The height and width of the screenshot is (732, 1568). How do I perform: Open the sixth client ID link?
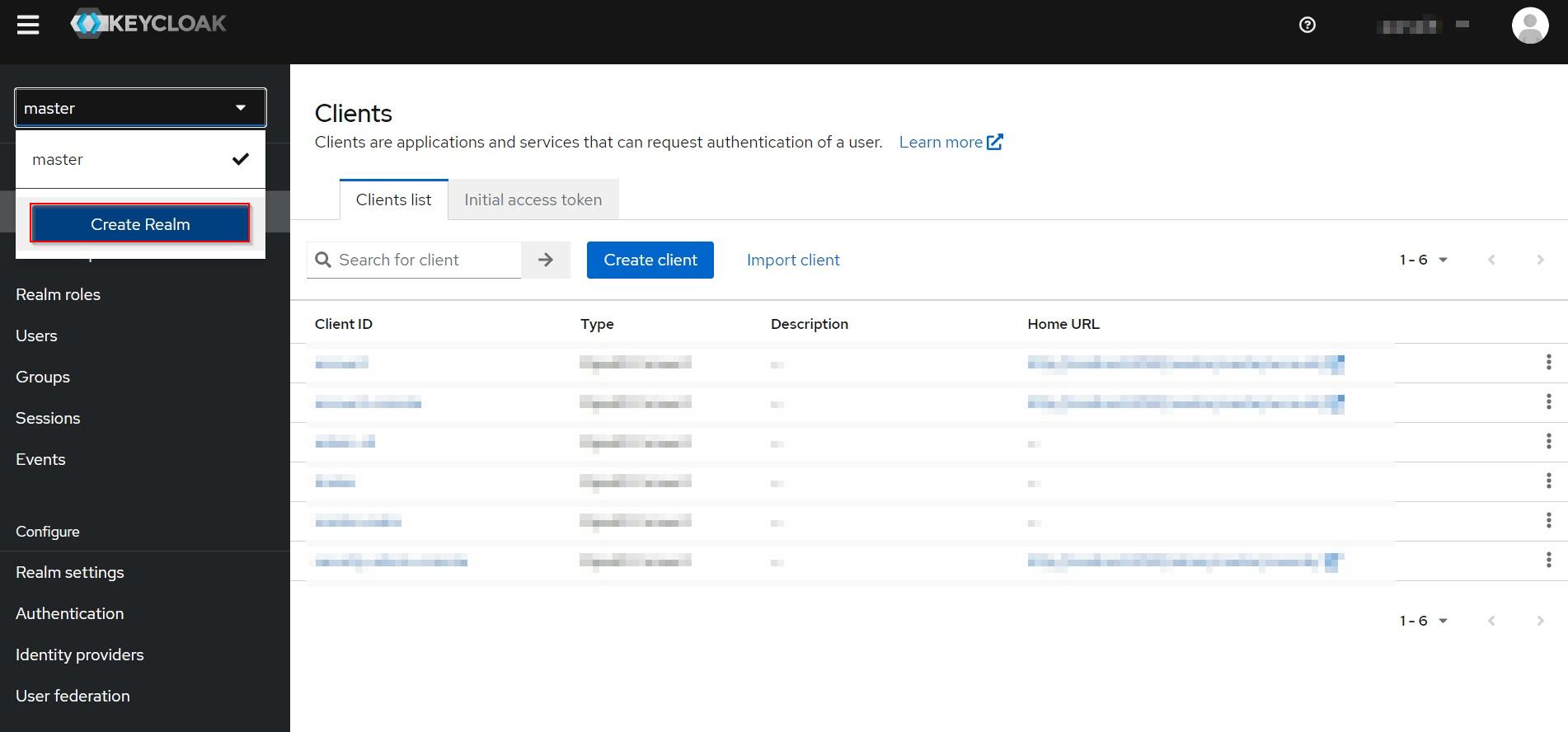pyautogui.click(x=391, y=561)
